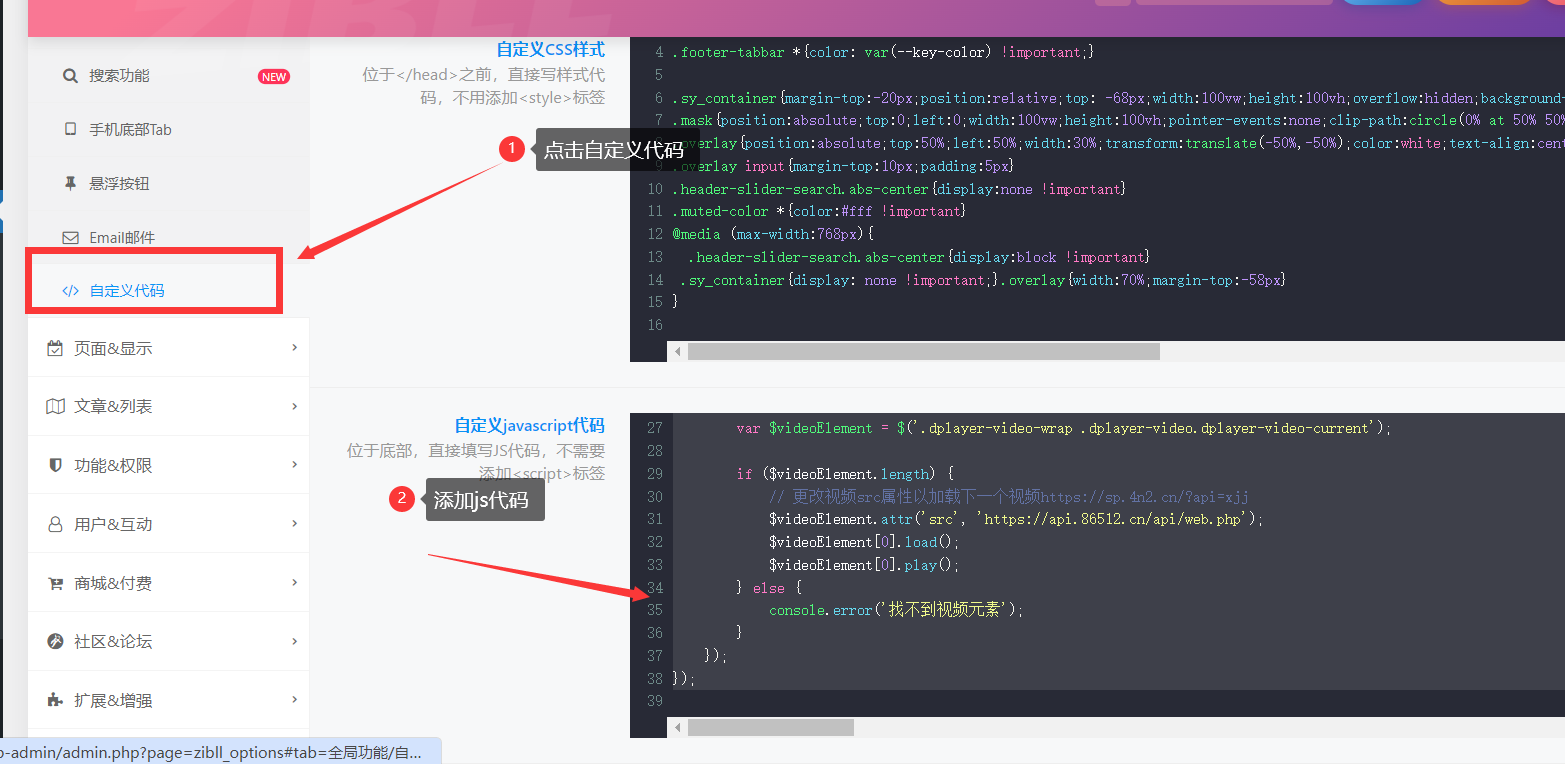Click the calendar icon beside 页面&显示

(x=55, y=349)
